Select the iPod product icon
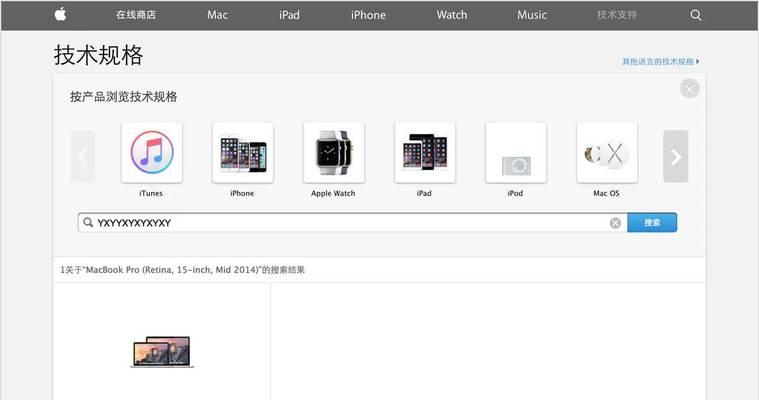This screenshot has width=759, height=400. [516, 153]
